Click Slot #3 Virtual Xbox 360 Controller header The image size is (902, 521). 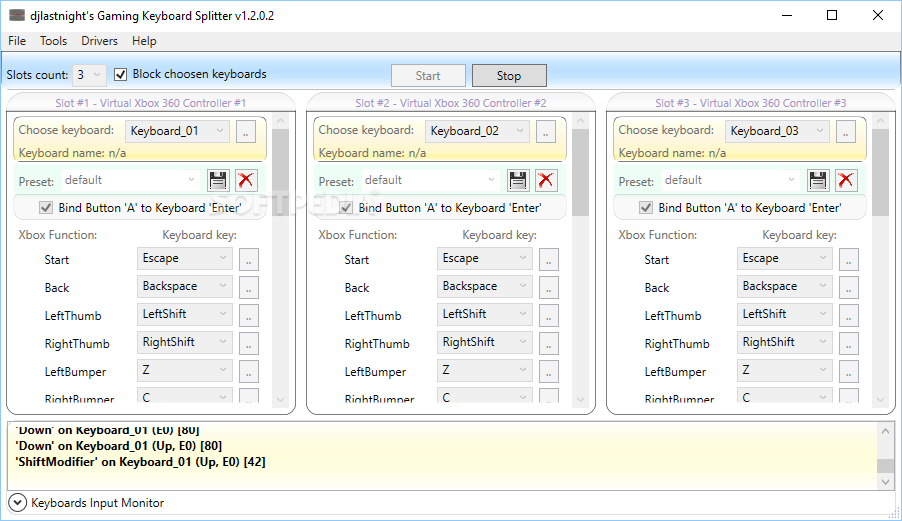click(x=751, y=103)
